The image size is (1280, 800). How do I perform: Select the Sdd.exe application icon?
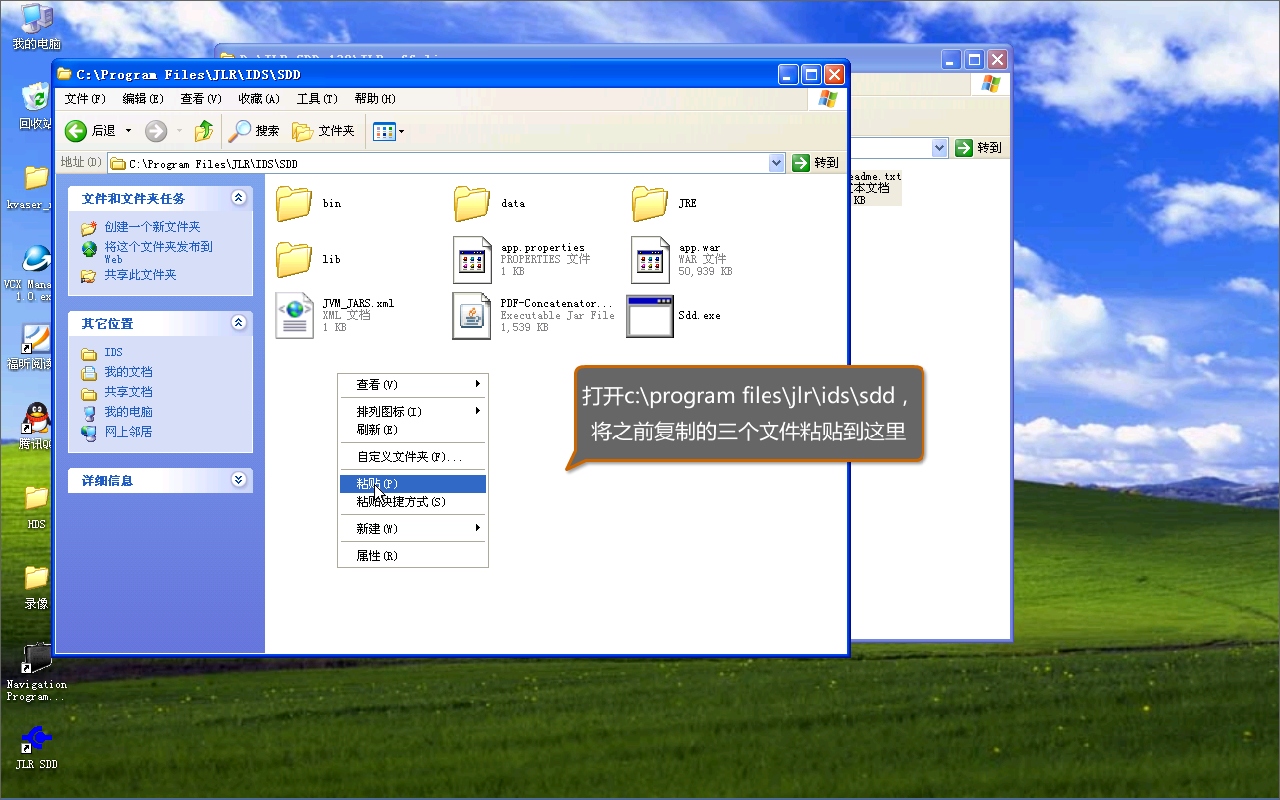(x=650, y=315)
